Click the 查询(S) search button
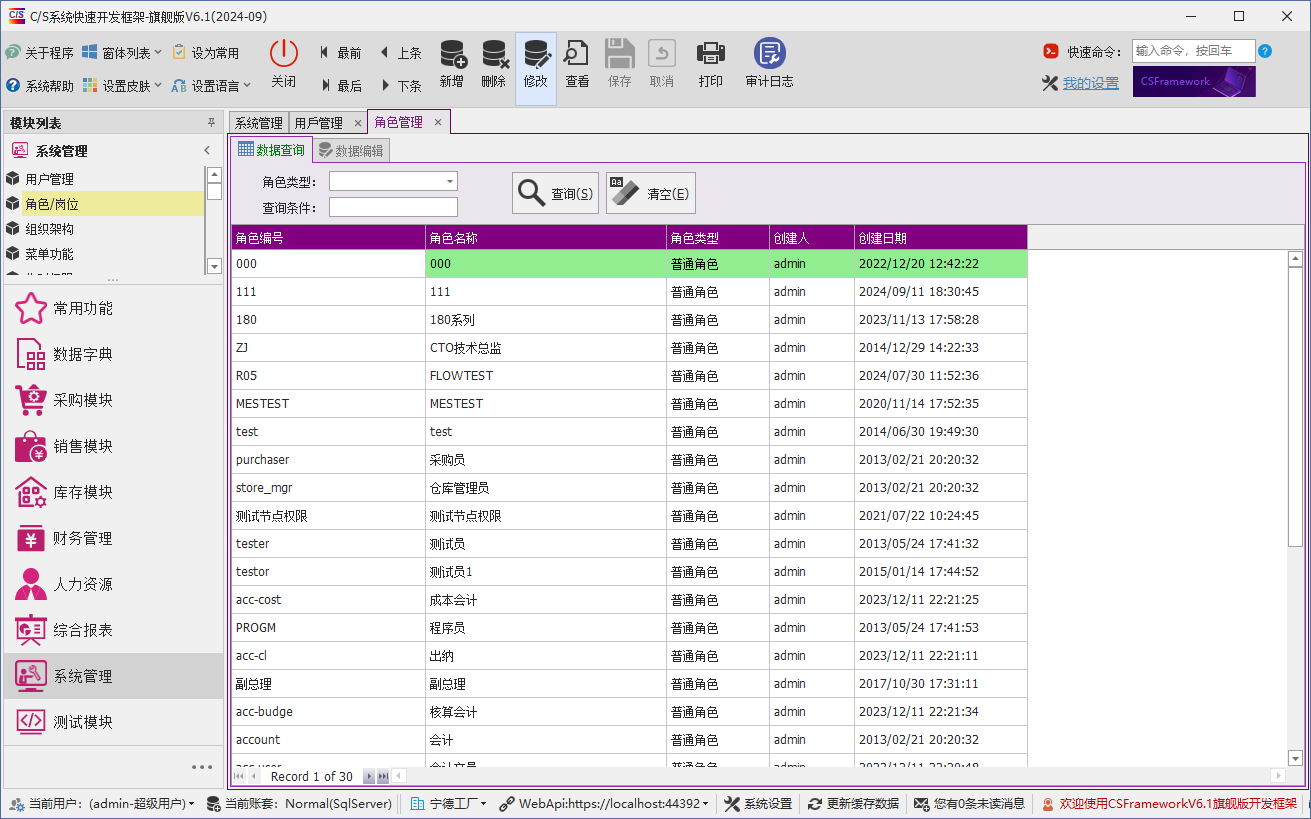Screen dimensions: 1311x819 coord(556,193)
